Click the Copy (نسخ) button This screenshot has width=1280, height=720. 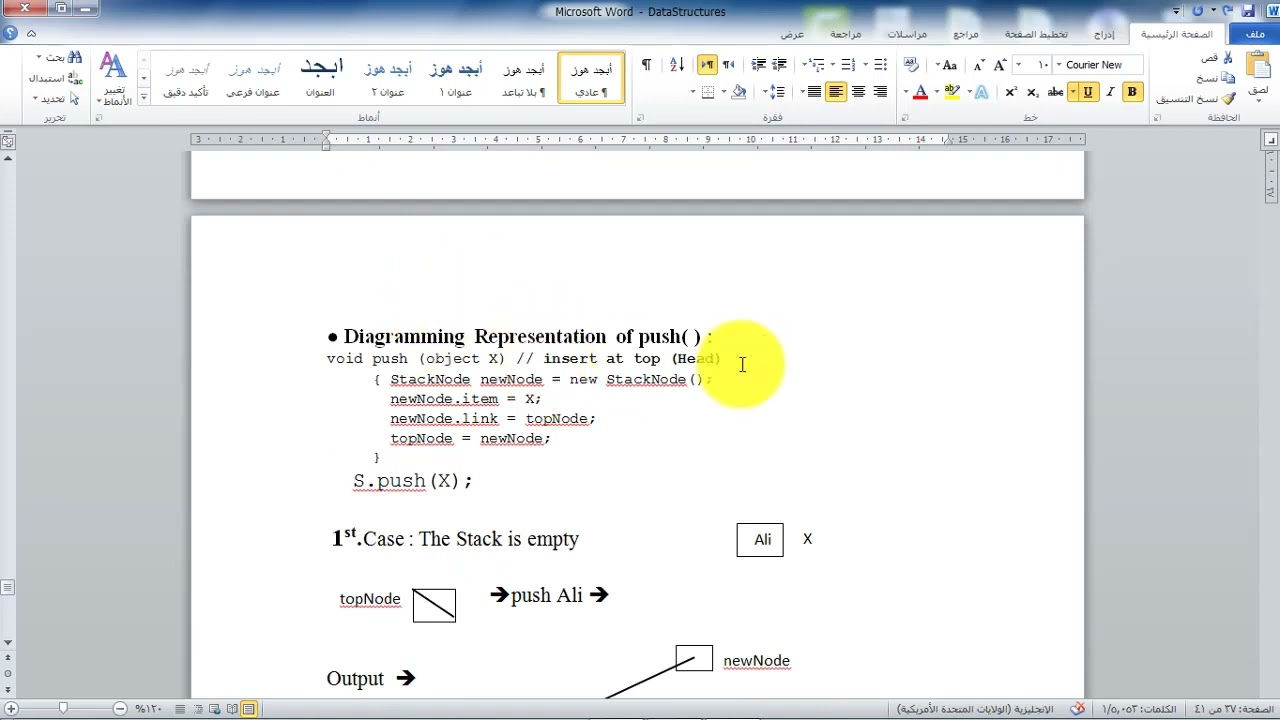tap(1214, 78)
